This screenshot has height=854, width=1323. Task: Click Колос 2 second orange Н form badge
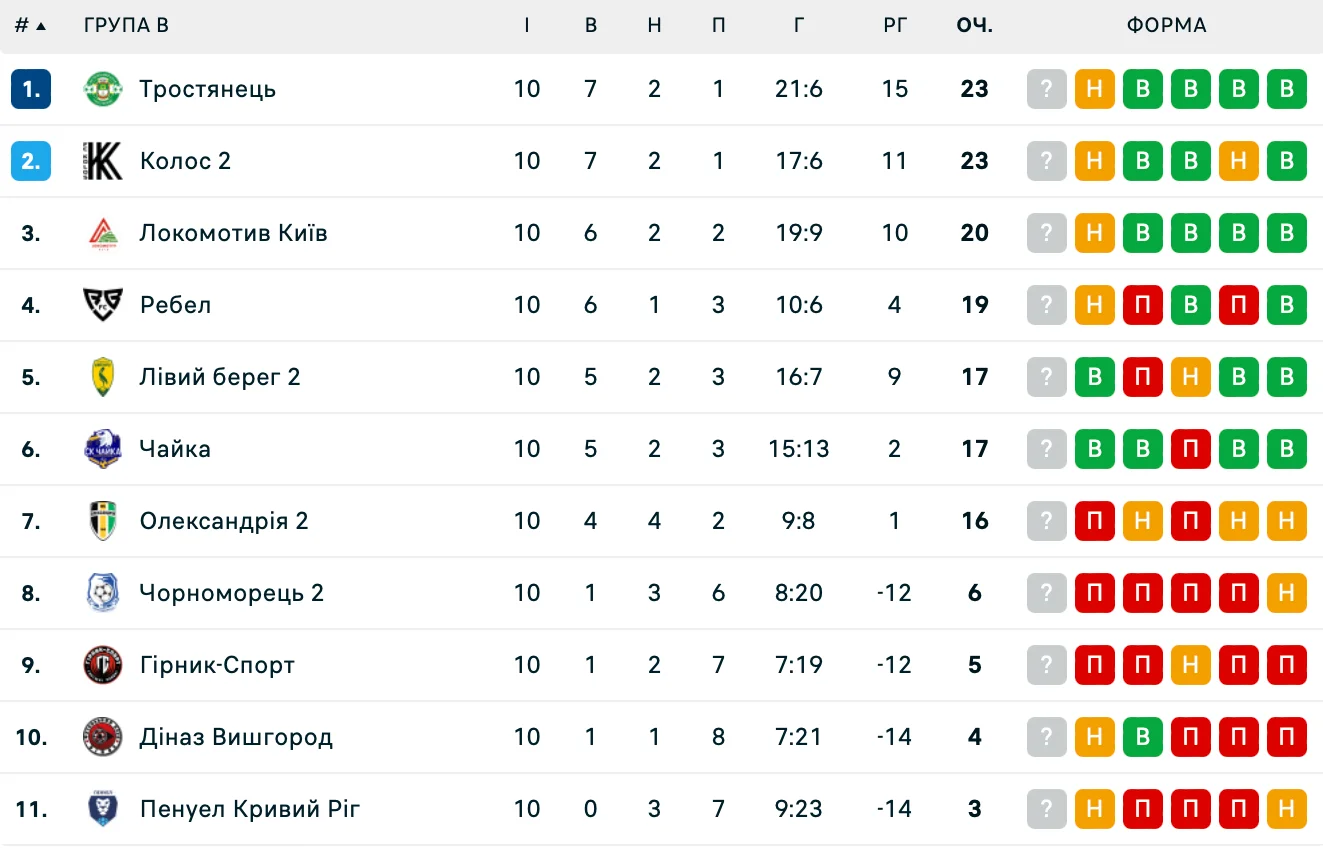(1239, 161)
